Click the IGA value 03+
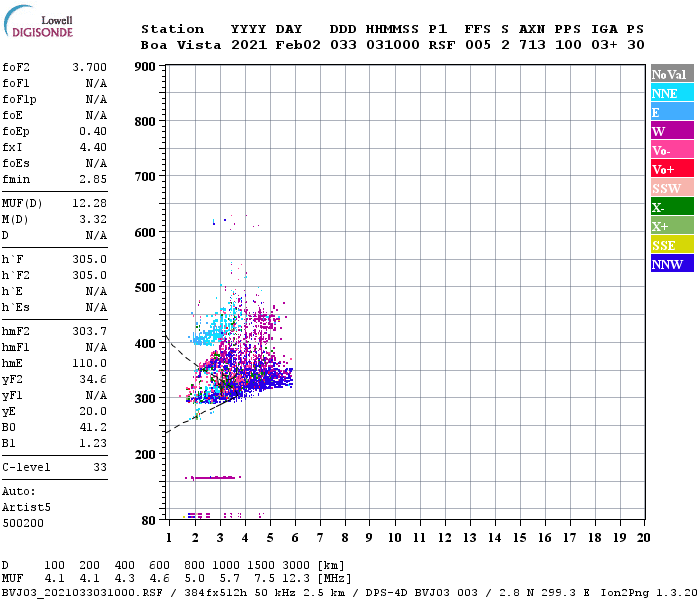This screenshot has width=700, height=600. coord(604,45)
